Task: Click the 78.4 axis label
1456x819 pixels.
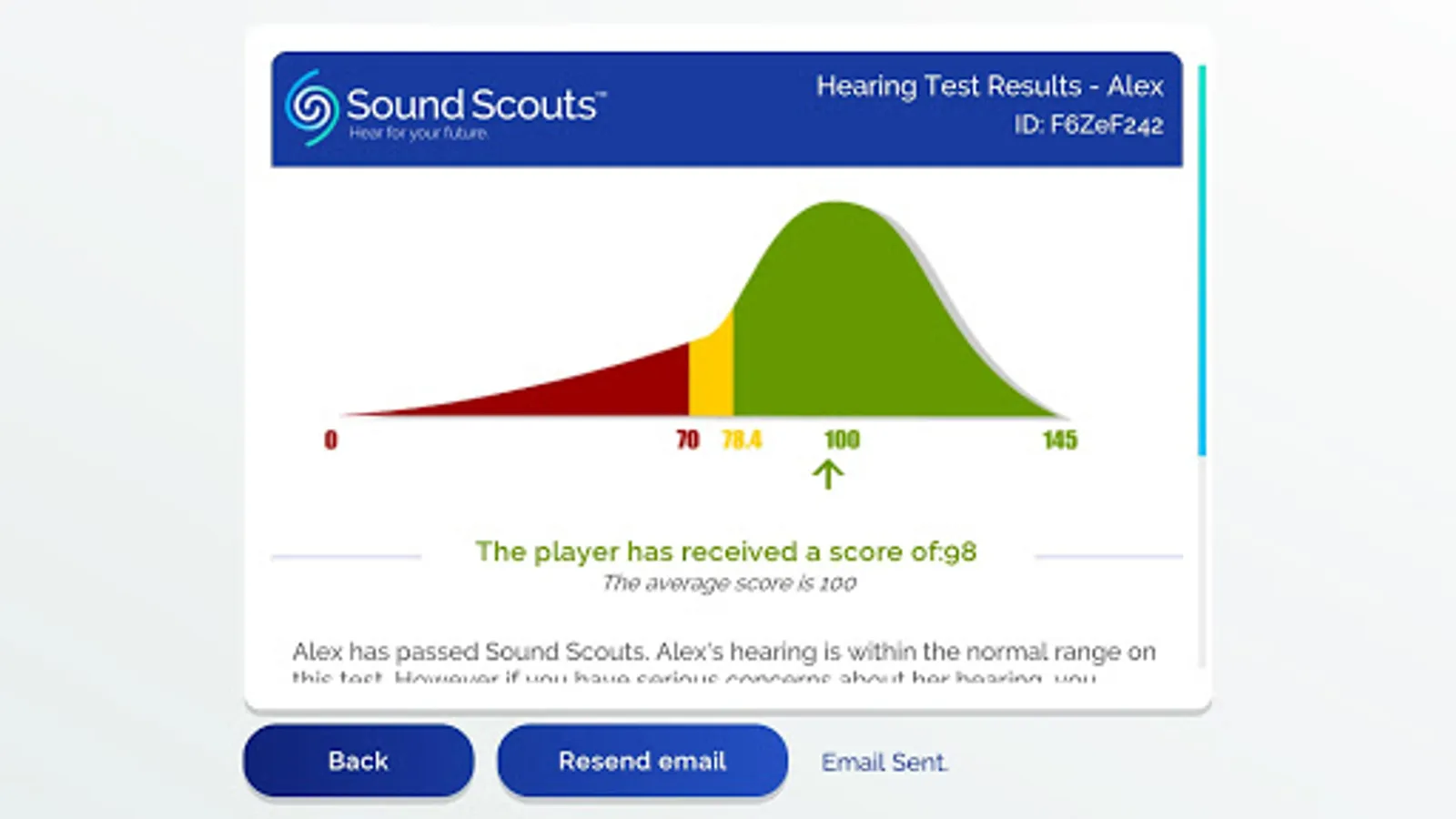Action: pos(742,440)
